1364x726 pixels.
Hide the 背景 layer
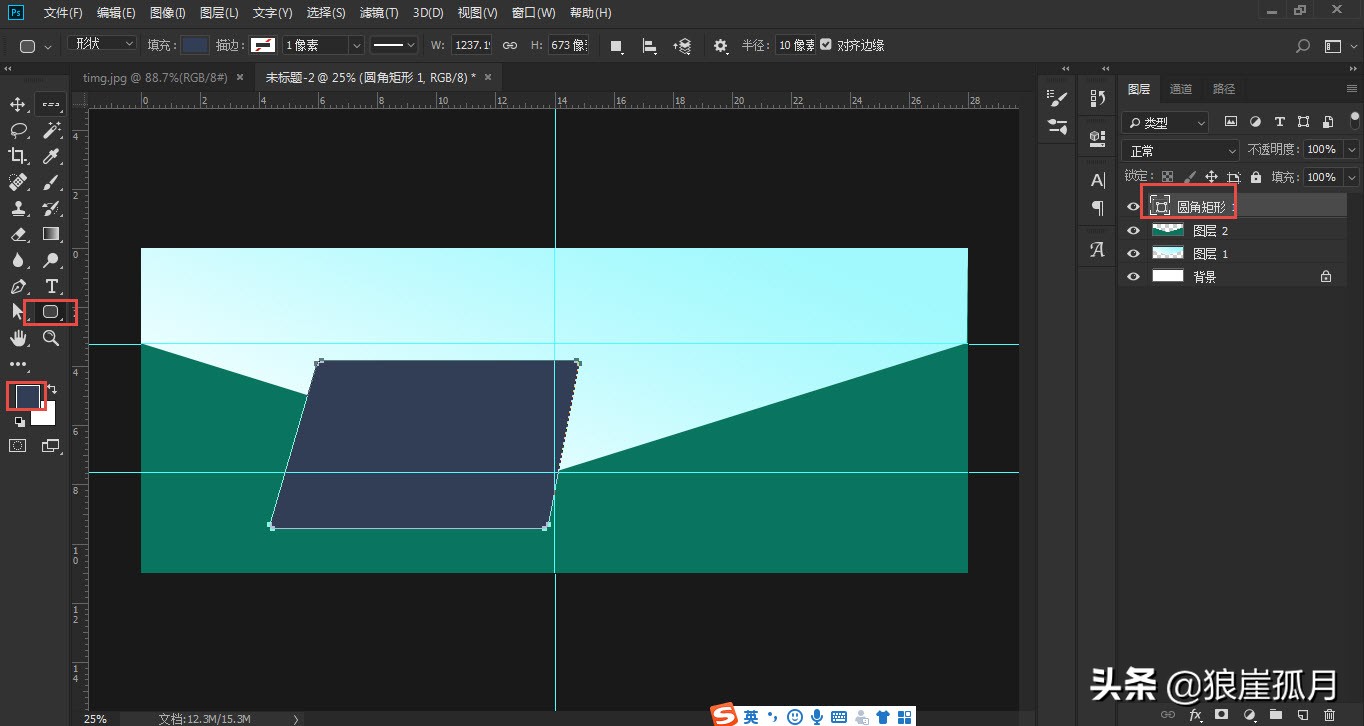click(1133, 277)
